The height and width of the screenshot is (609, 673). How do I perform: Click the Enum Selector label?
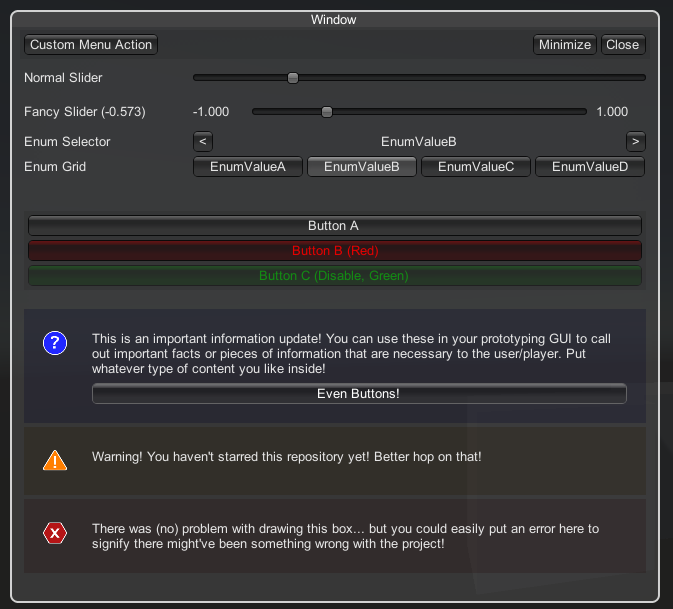67,142
